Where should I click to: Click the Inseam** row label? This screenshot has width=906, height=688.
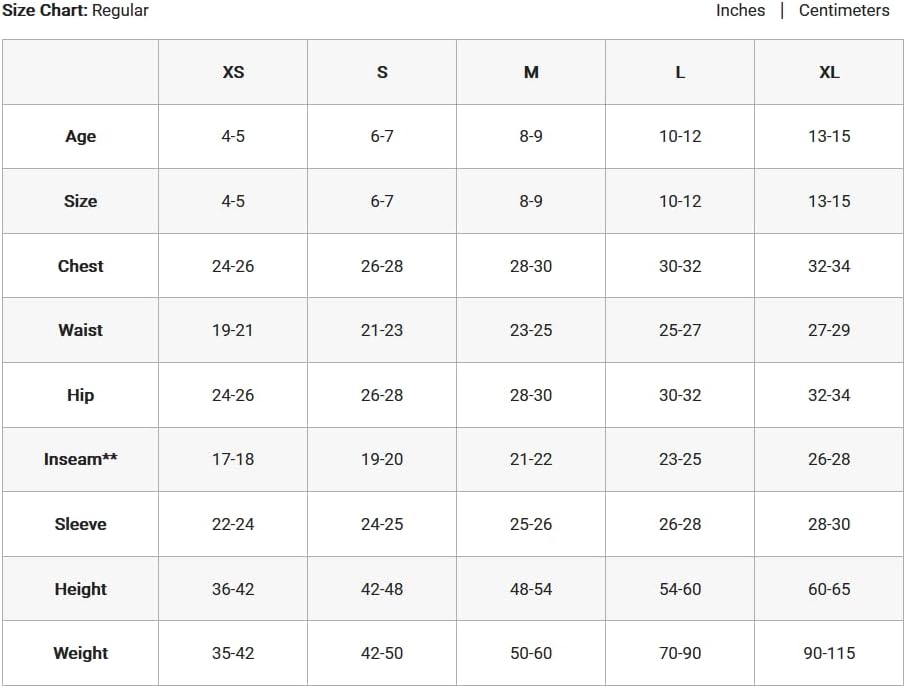click(80, 459)
